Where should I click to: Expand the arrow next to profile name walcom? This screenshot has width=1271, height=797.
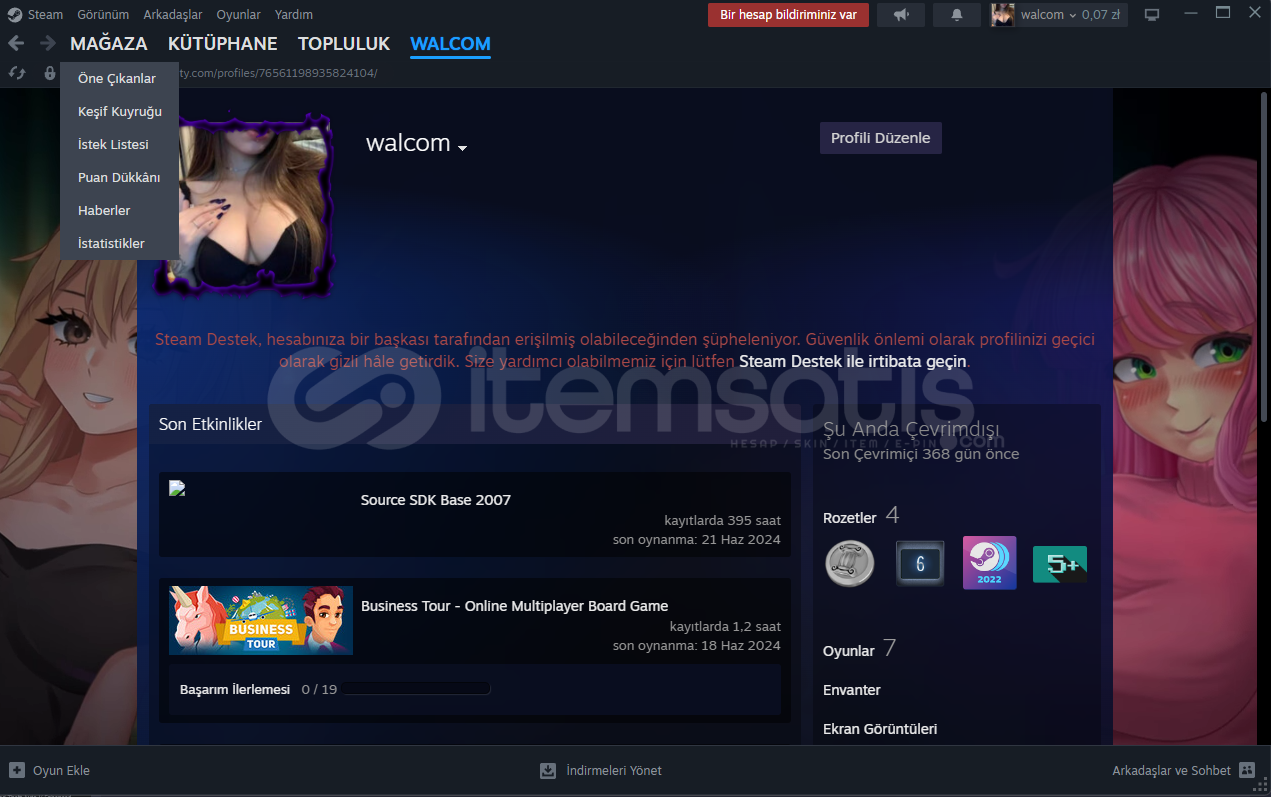click(463, 147)
